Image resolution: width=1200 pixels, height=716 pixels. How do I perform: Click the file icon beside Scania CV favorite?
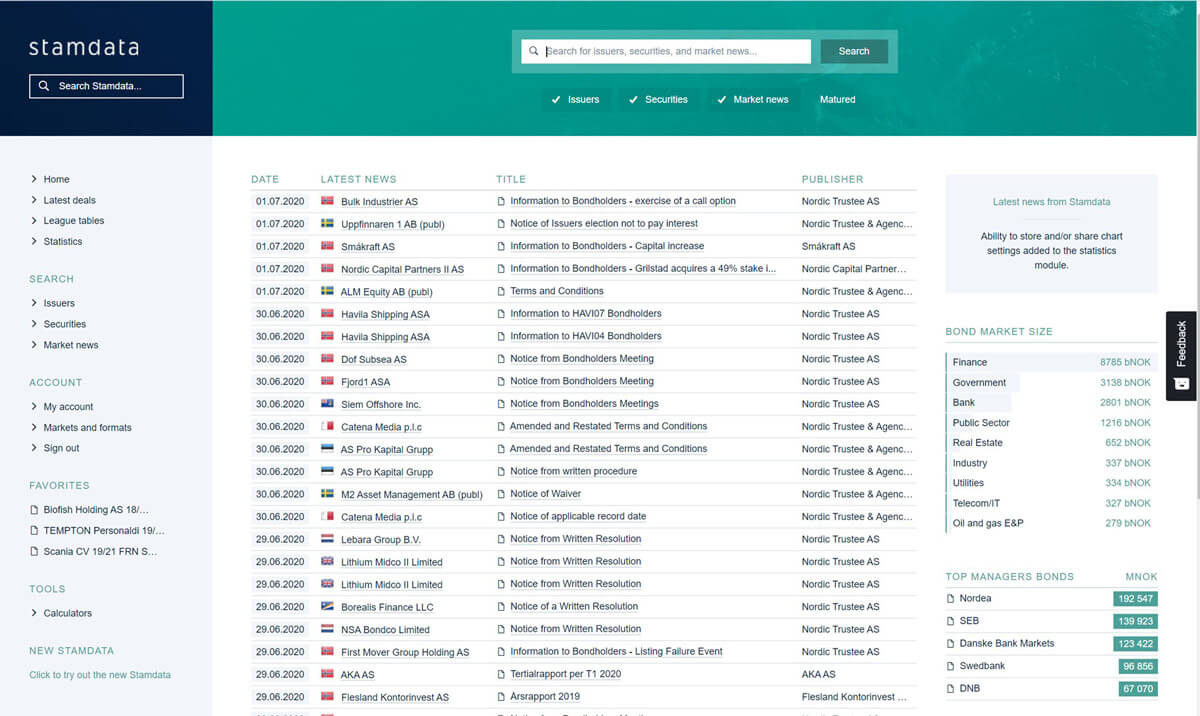34,551
